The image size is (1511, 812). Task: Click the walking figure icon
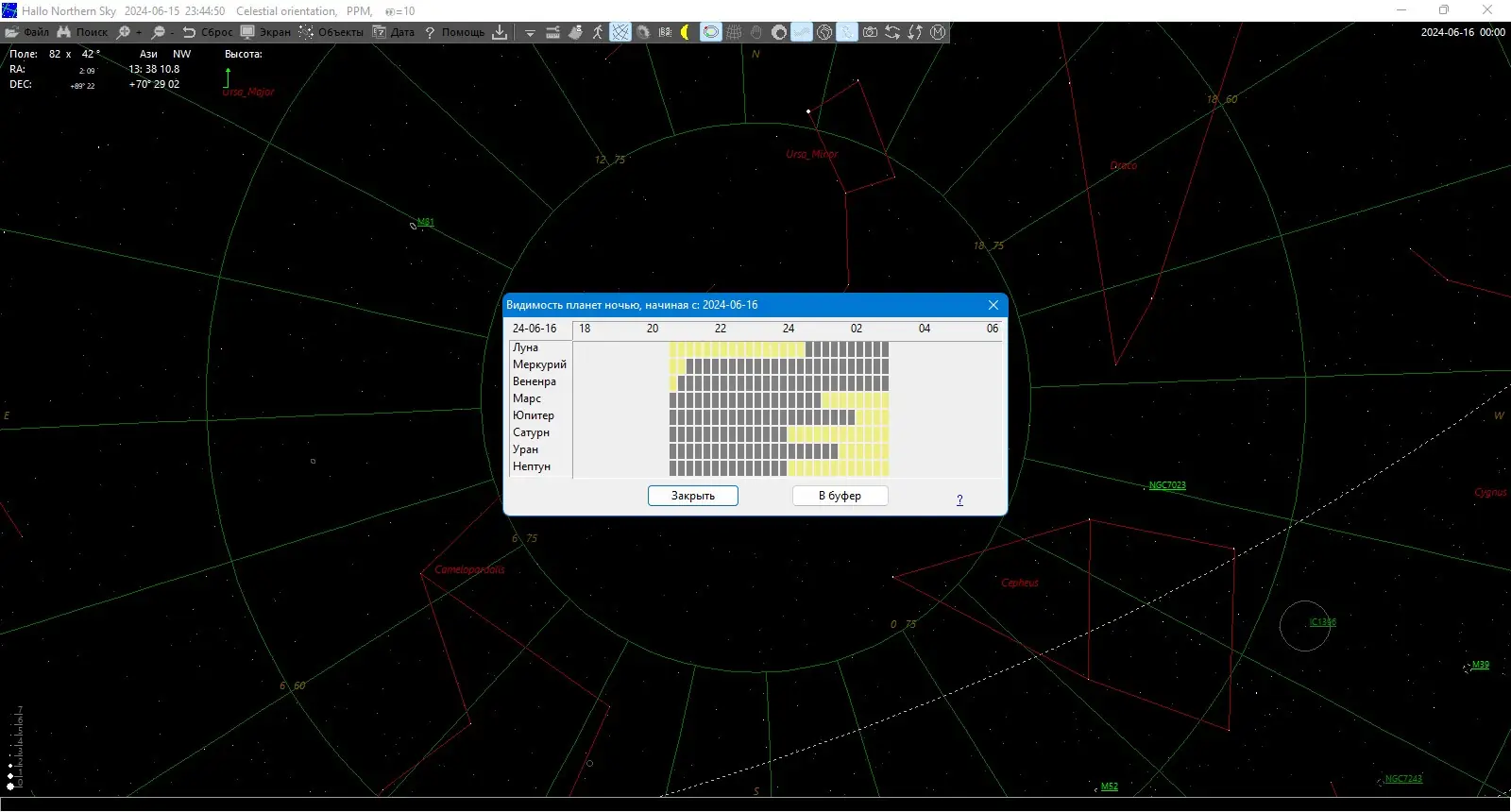click(598, 32)
